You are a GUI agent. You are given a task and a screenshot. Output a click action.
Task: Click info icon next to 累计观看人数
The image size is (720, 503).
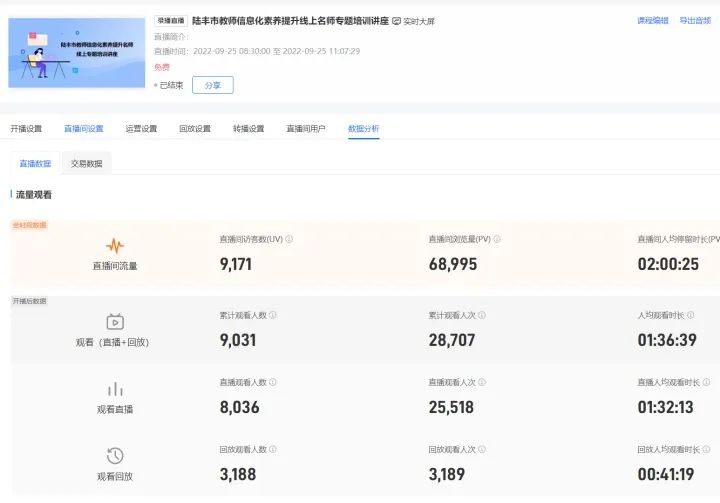[x=272, y=315]
